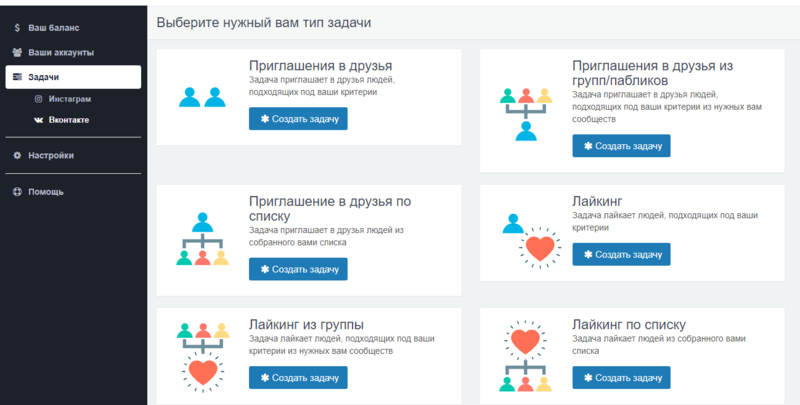The image size is (800, 405).
Task: Click the gear icon next to Настройки
Action: [17, 155]
